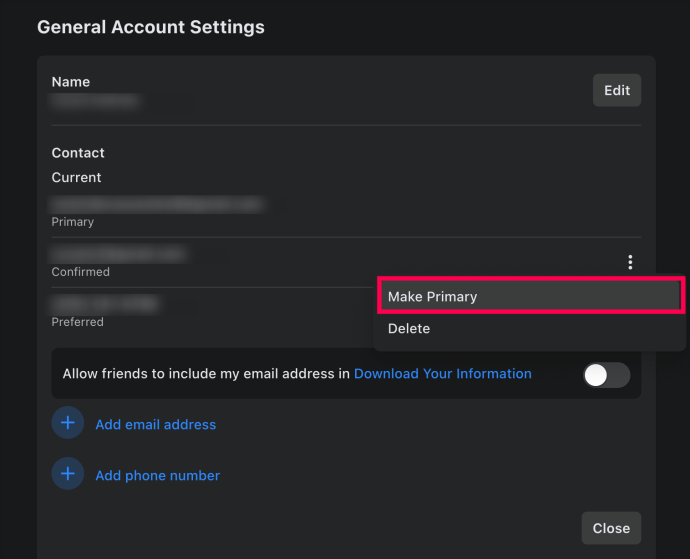Click the Add phone number link text

pos(157,475)
